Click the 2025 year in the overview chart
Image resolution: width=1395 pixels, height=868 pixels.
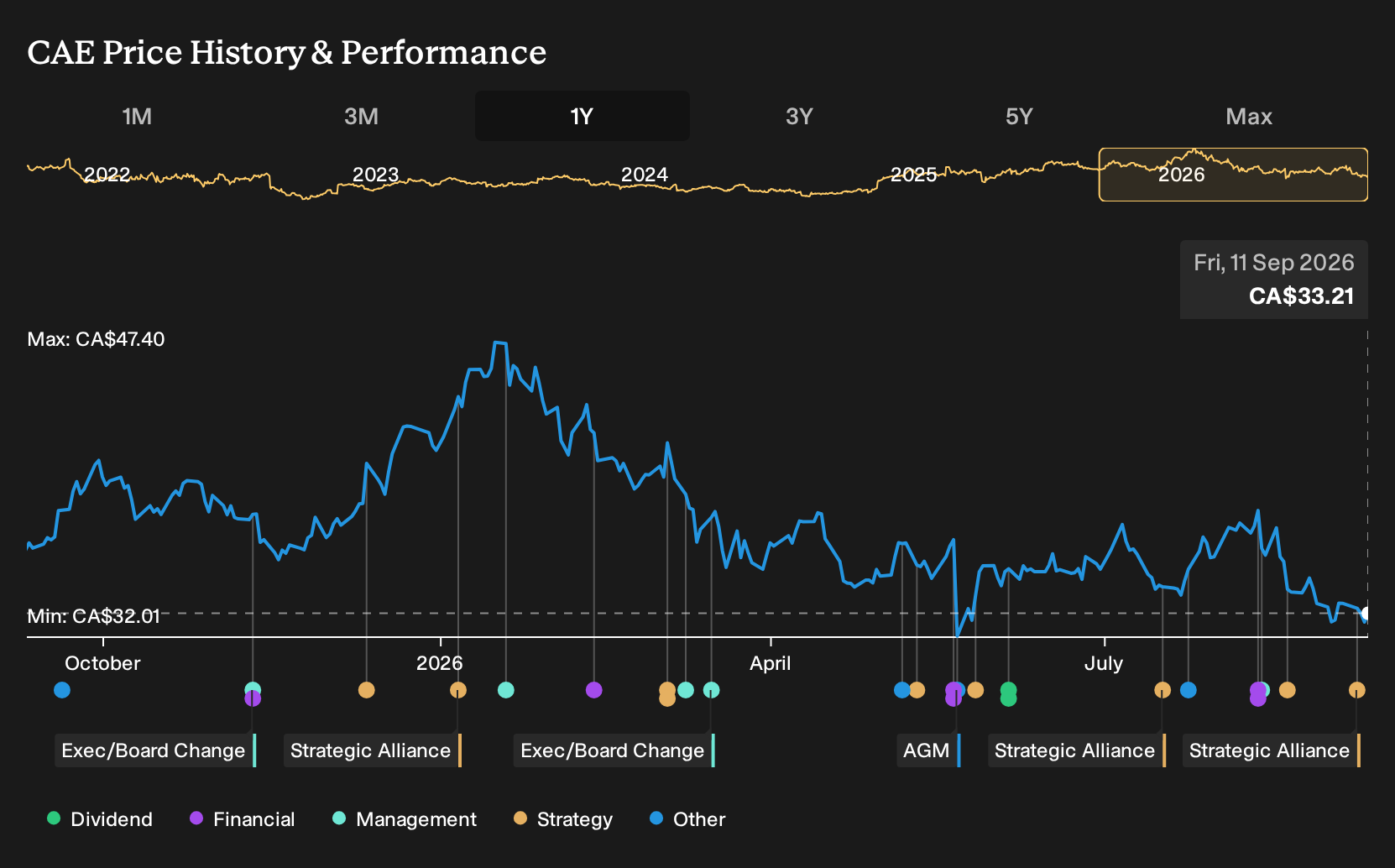coord(913,175)
